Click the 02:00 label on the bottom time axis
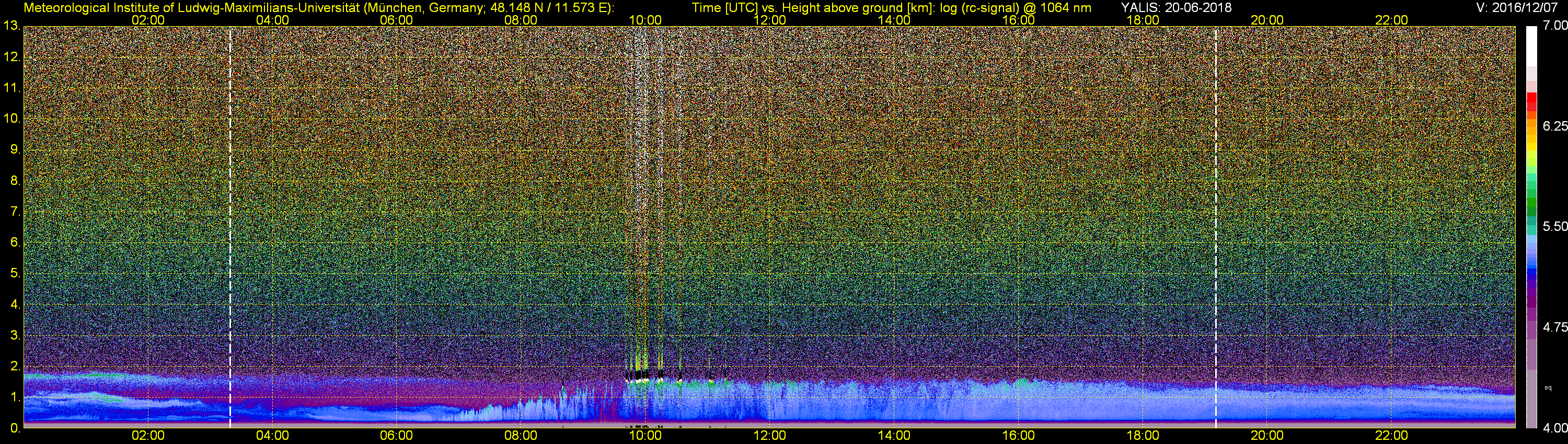The height and width of the screenshot is (444, 1568). 148,436
